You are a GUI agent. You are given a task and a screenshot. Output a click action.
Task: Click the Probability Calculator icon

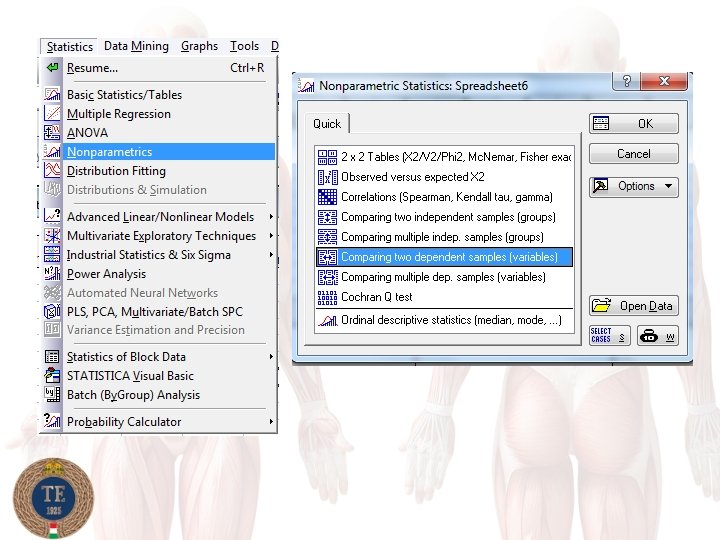(x=52, y=421)
